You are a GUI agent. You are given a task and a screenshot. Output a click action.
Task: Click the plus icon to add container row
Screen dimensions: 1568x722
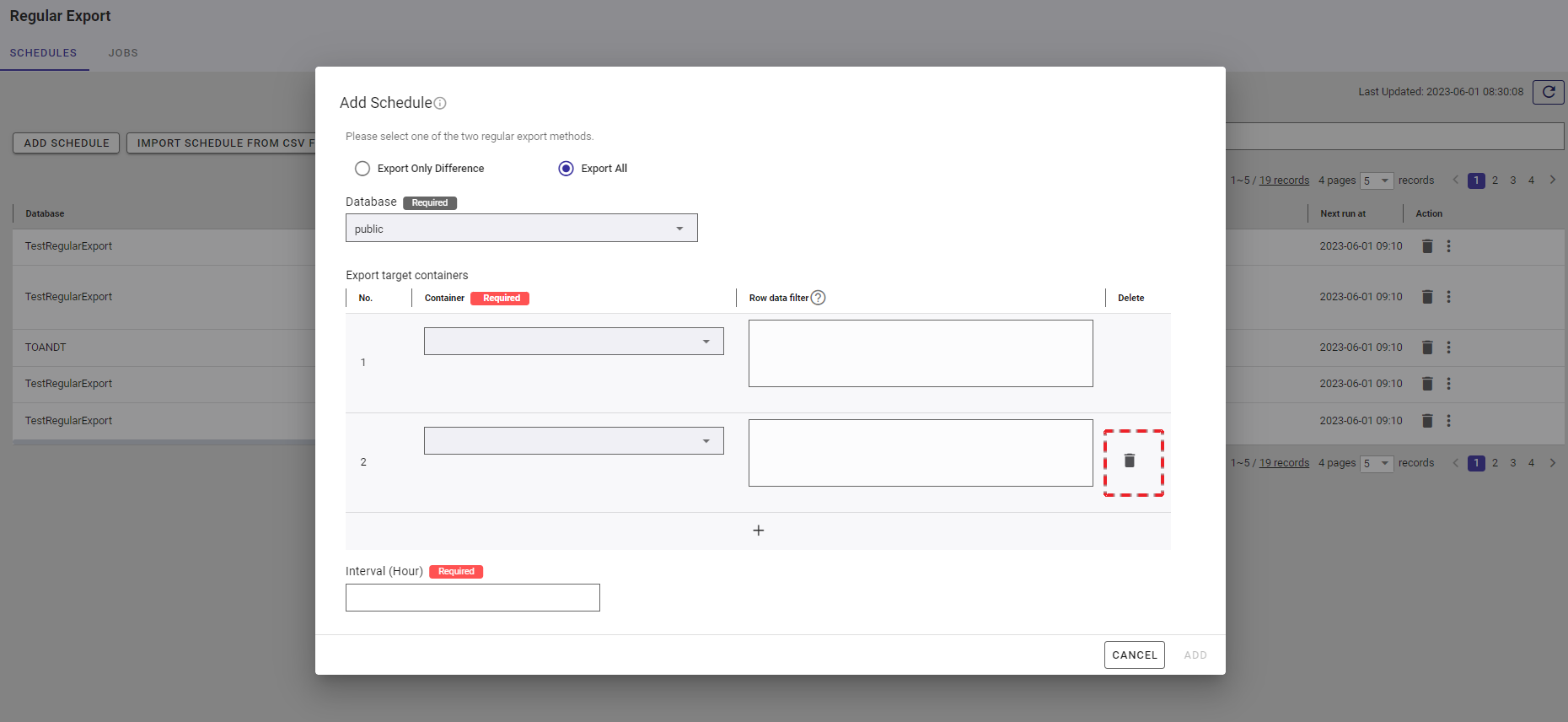coord(758,531)
